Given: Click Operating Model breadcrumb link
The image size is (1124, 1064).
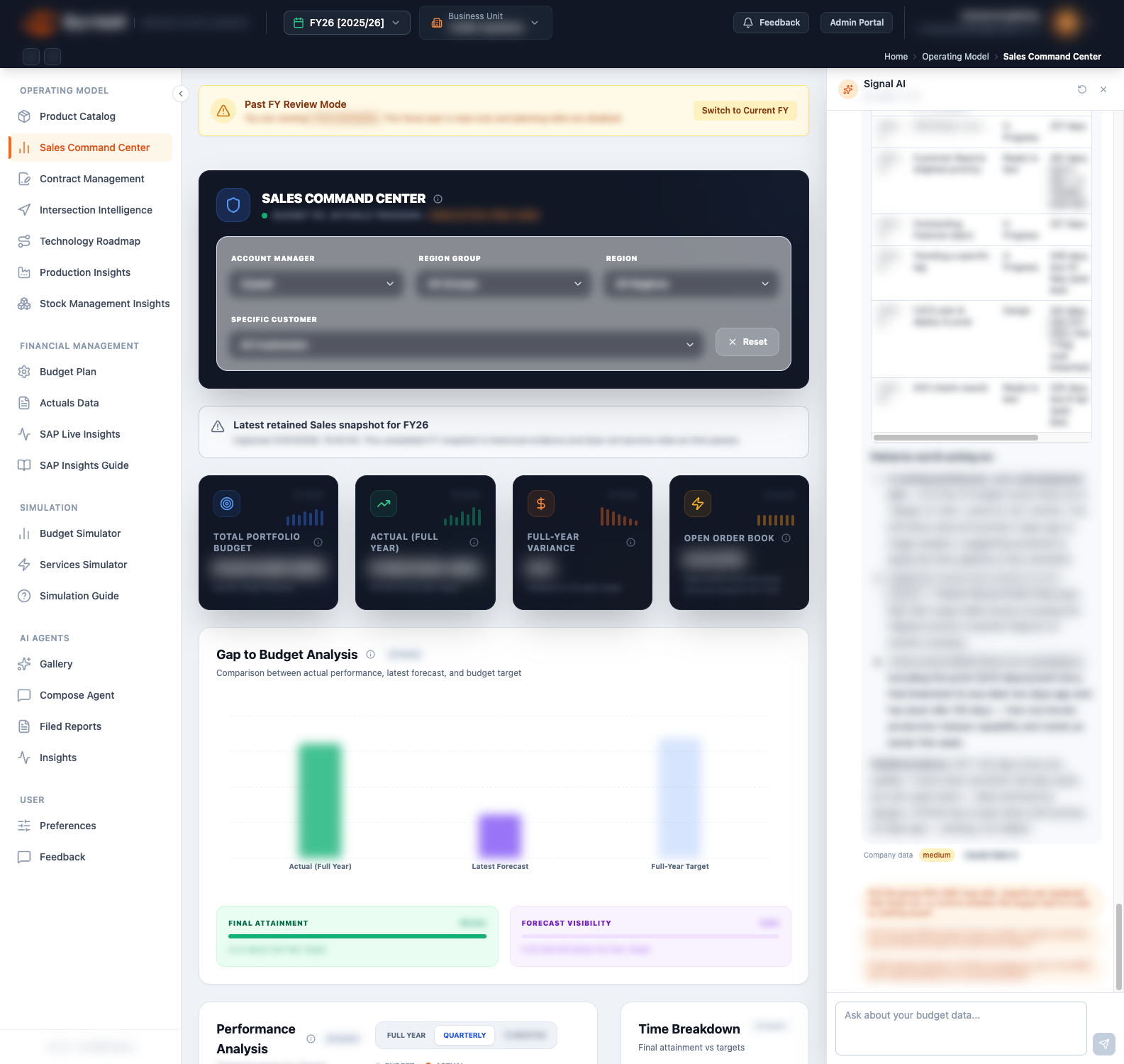Looking at the screenshot, I should coord(955,57).
